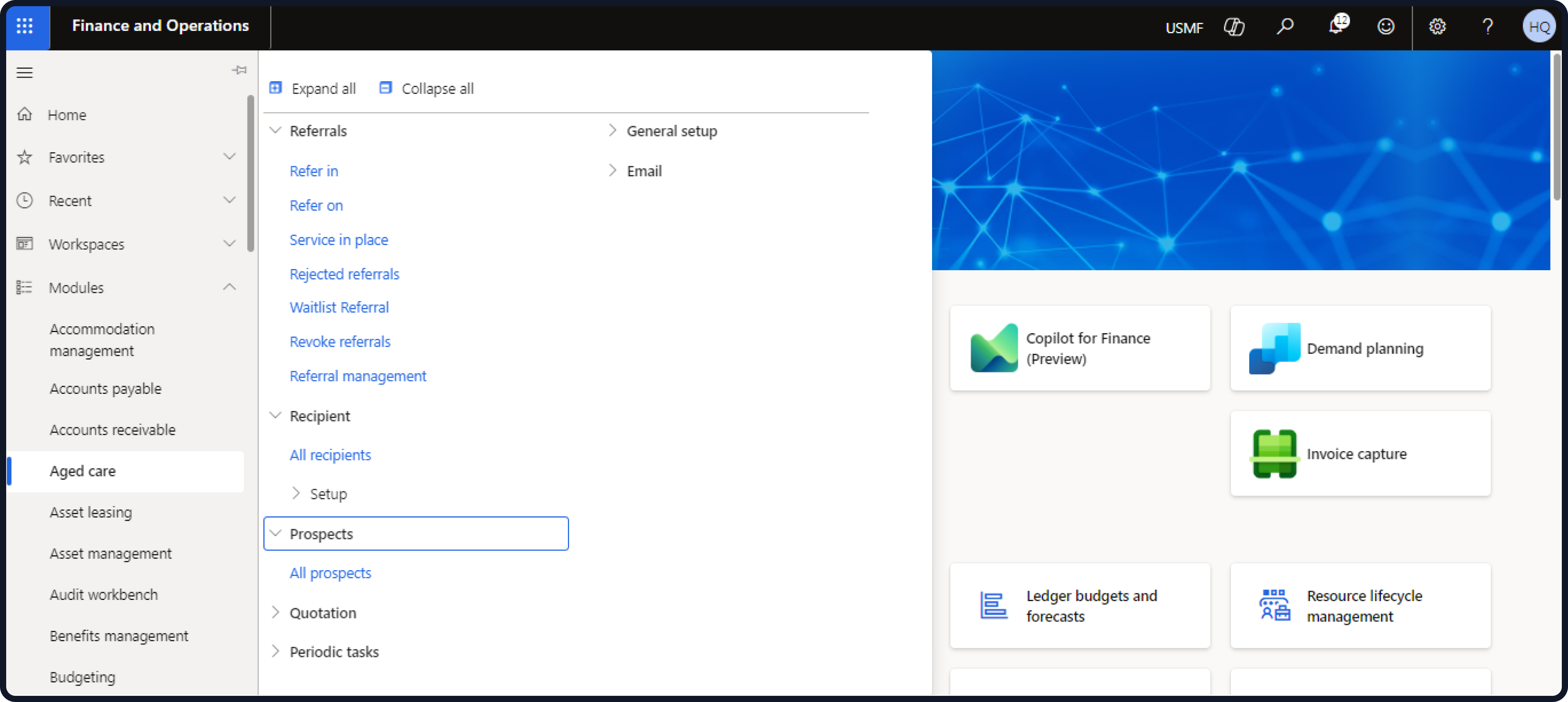Expand the Periodic tasks section
This screenshot has height=702, width=1568.
276,651
